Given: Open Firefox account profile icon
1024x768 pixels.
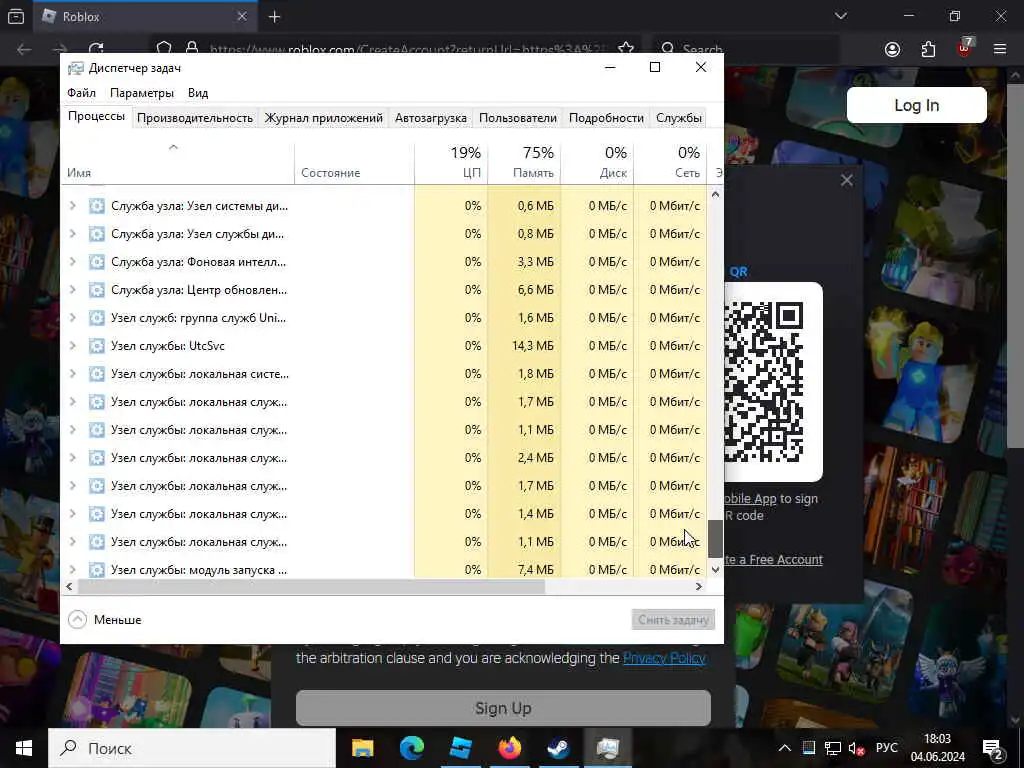Looking at the screenshot, I should coord(892,50).
